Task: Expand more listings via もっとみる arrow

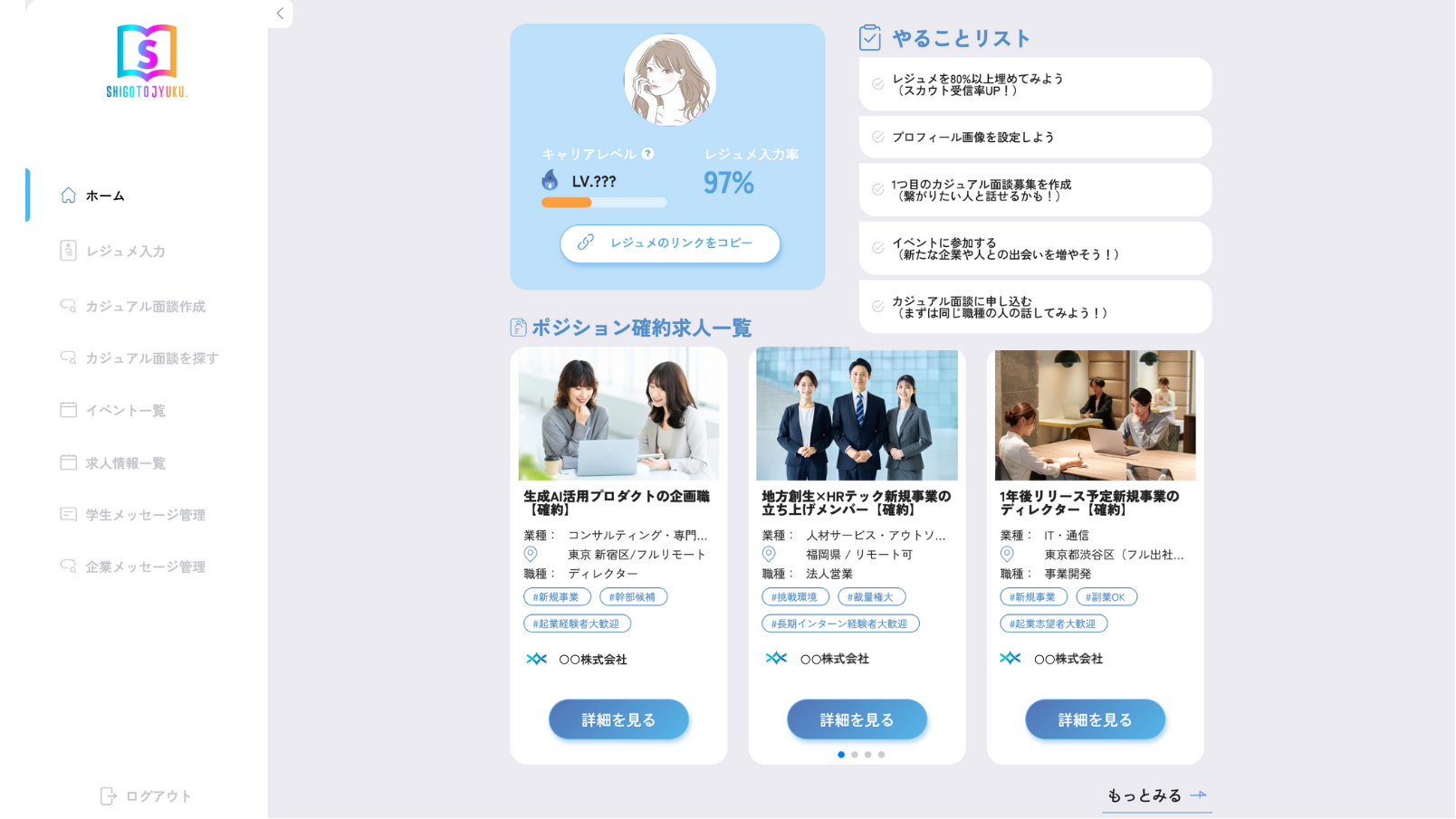Action: (1199, 795)
